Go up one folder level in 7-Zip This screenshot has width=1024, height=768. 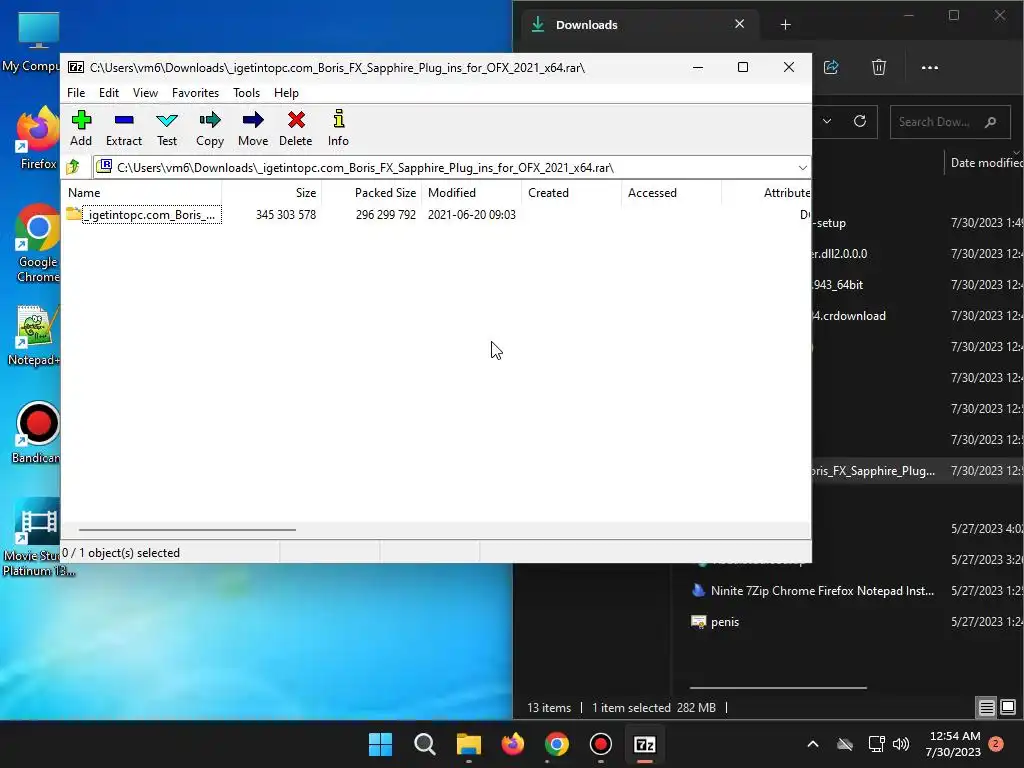click(73, 167)
